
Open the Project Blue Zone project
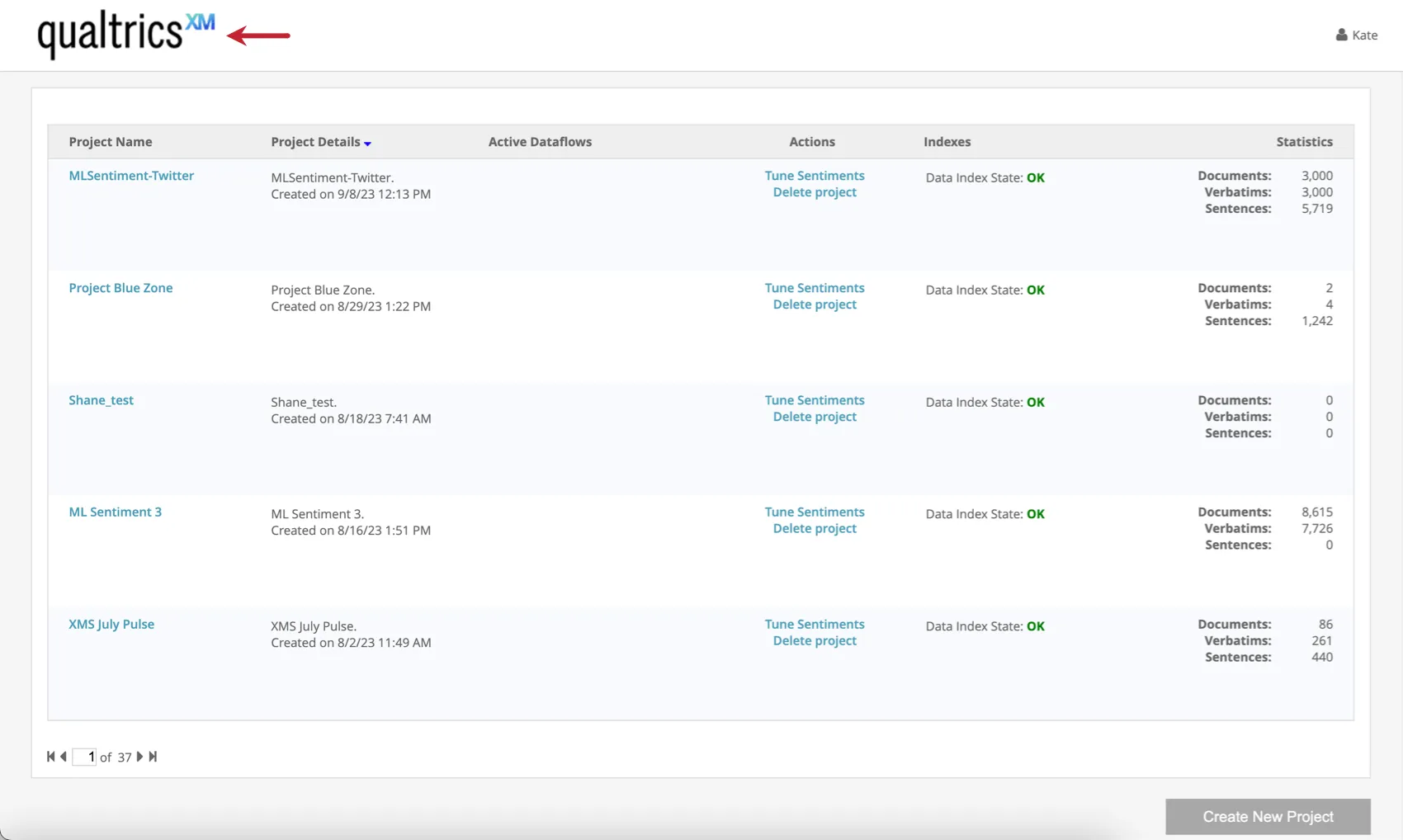[120, 288]
